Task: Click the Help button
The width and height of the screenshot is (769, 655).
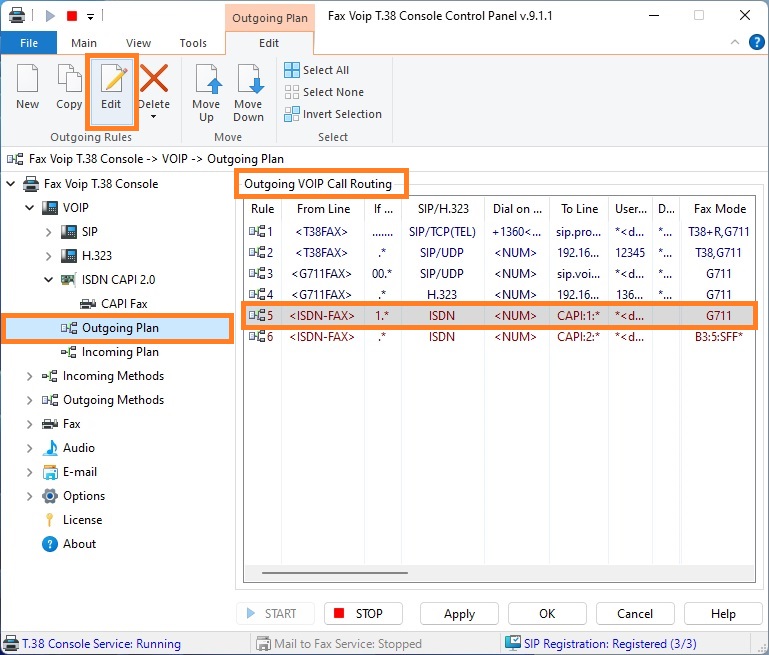Action: (x=723, y=614)
